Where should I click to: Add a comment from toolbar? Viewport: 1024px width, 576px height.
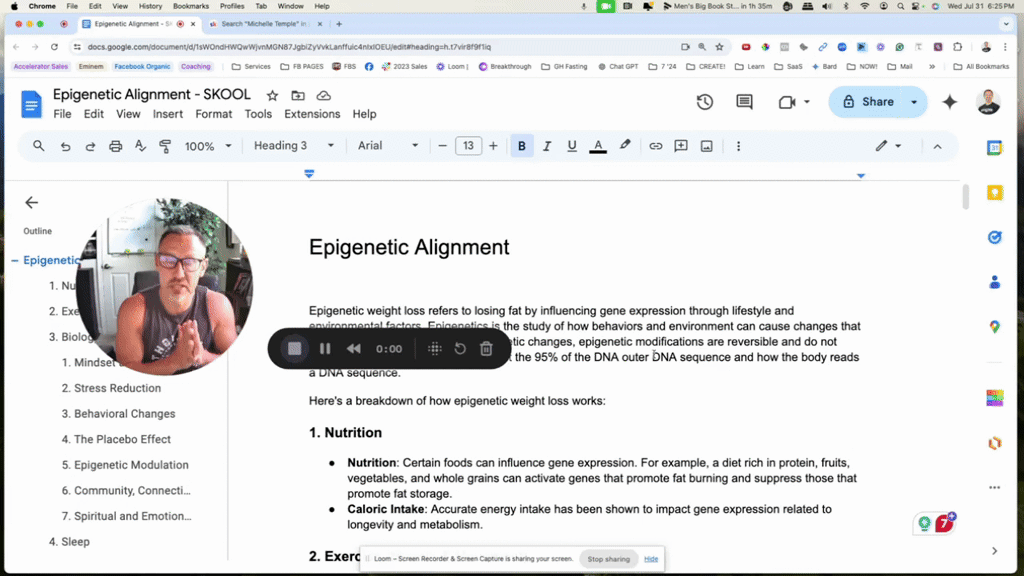(680, 146)
